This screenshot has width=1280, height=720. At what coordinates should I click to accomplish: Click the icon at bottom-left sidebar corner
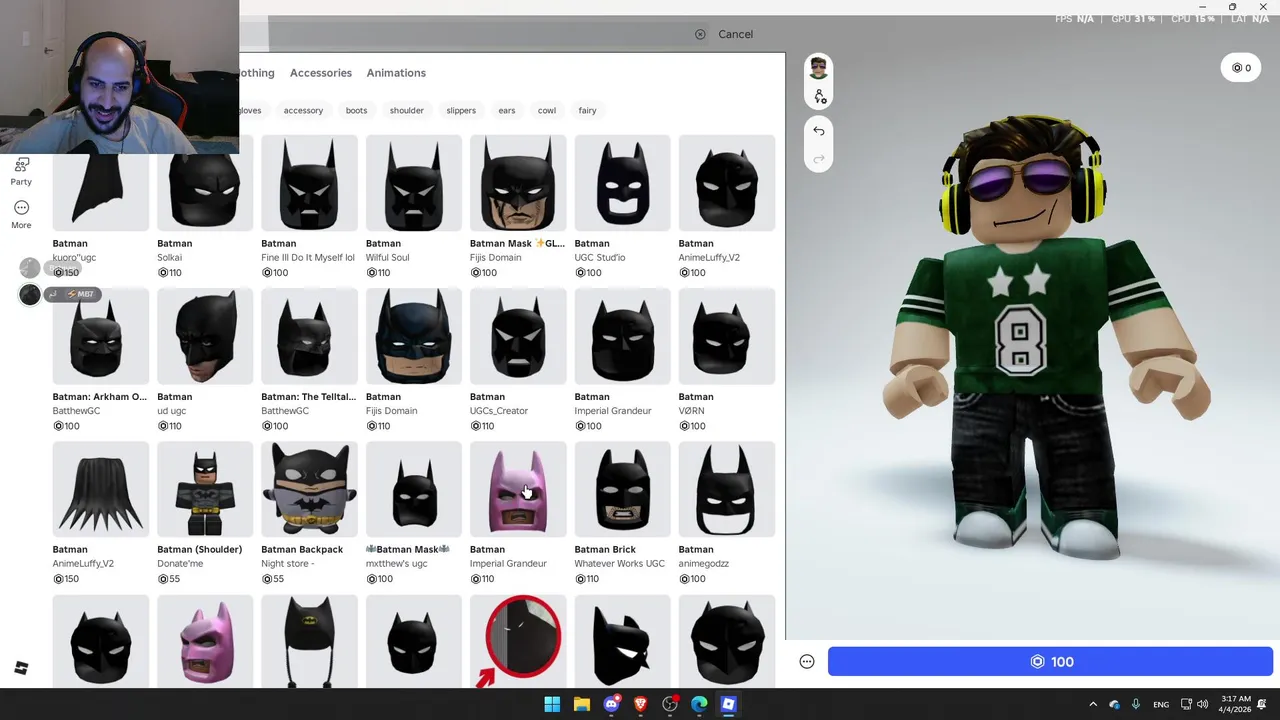(21, 668)
